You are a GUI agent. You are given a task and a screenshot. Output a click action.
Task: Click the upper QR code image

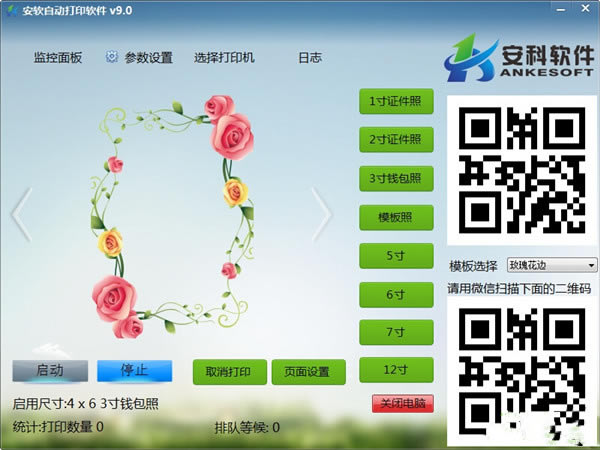click(x=522, y=170)
